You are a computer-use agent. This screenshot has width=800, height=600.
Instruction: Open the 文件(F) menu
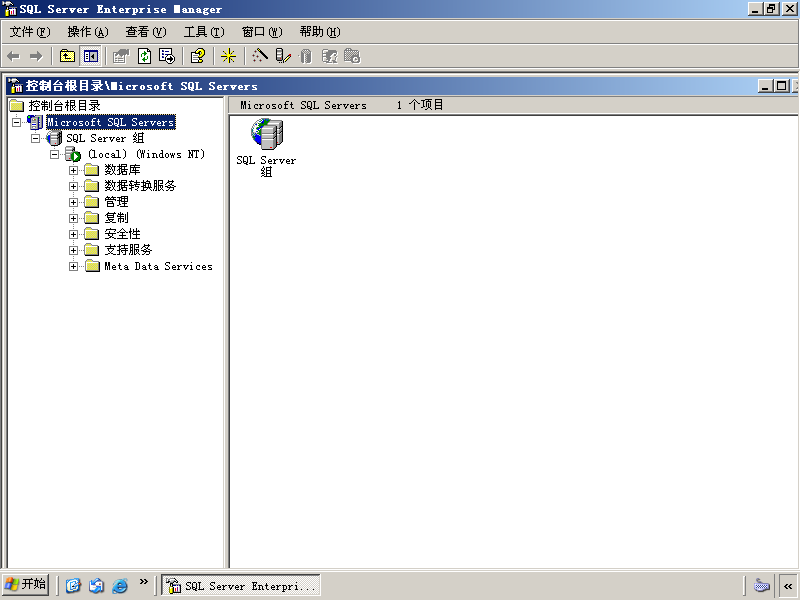30,32
